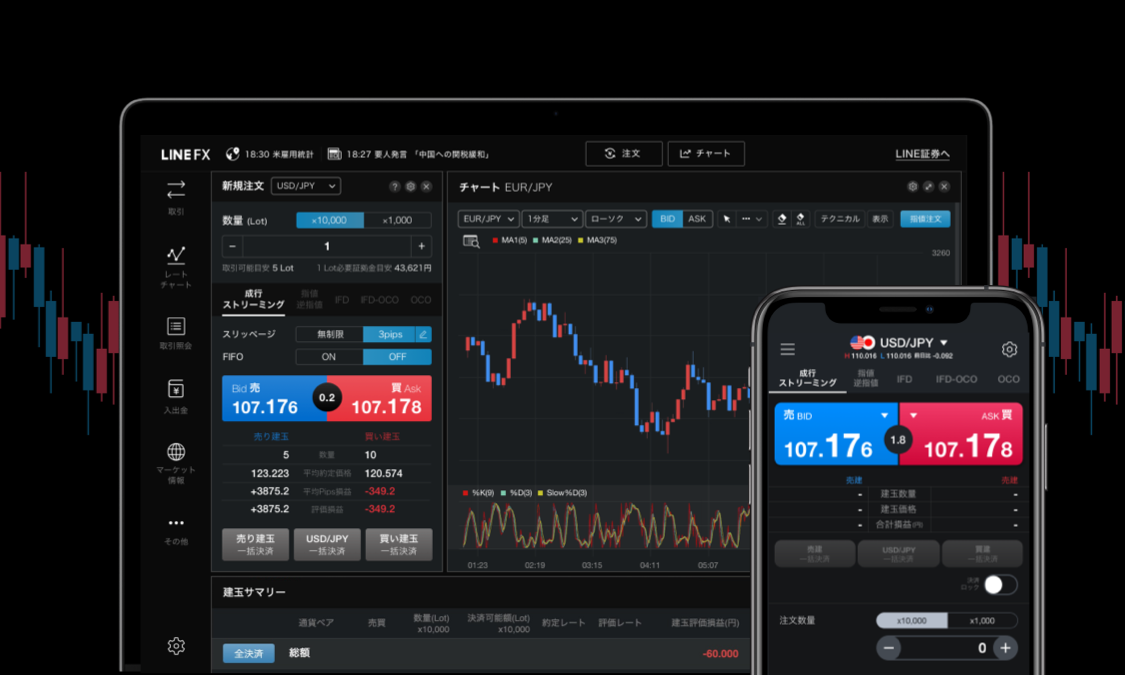
Task: Expand the 1分足 timeframe dropdown
Action: tap(553, 219)
